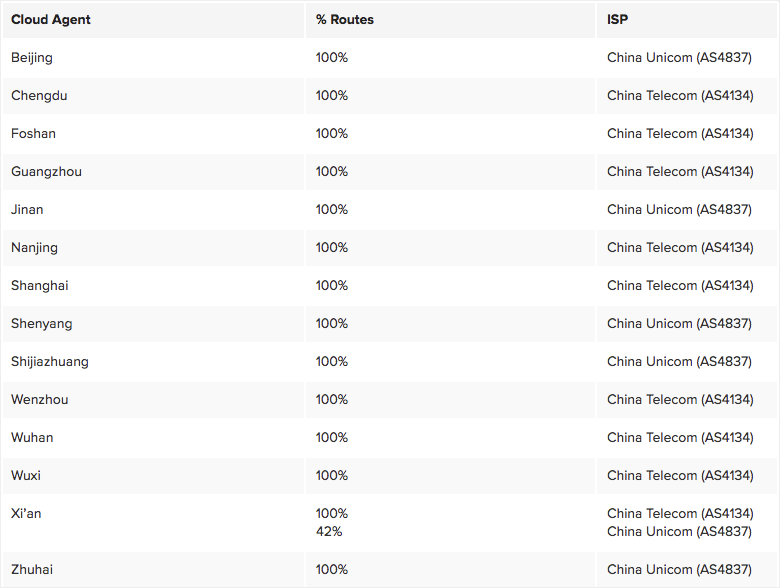
Task: Click the % Routes column header
Action: tap(345, 20)
